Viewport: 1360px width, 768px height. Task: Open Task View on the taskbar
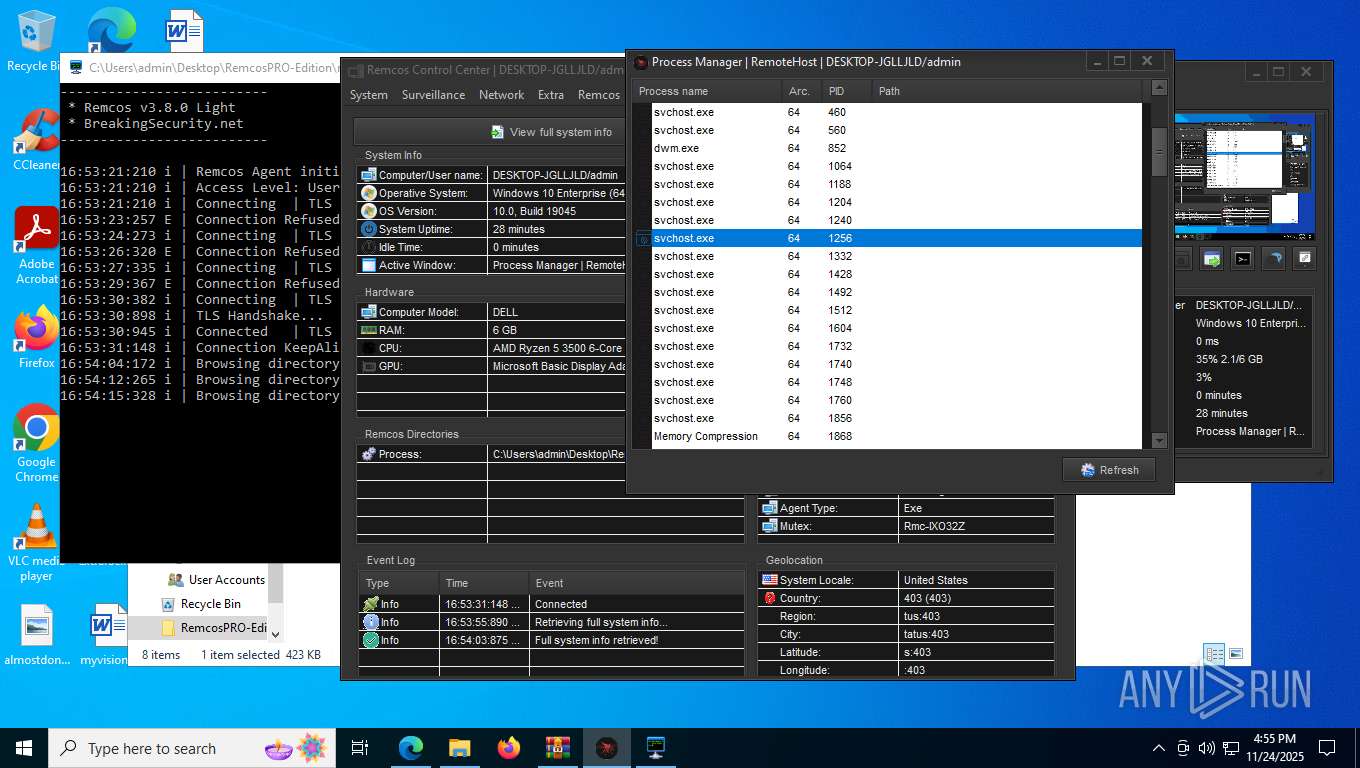(360, 747)
